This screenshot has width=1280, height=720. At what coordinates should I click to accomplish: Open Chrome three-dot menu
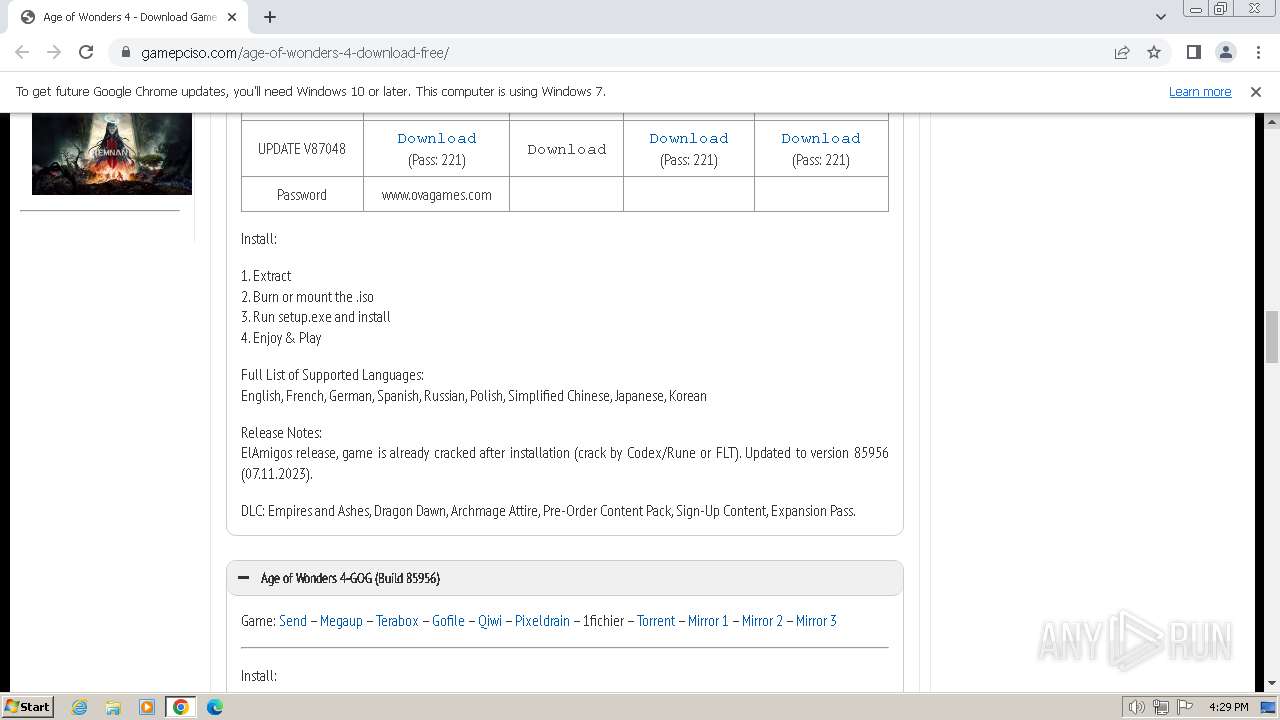click(1258, 52)
